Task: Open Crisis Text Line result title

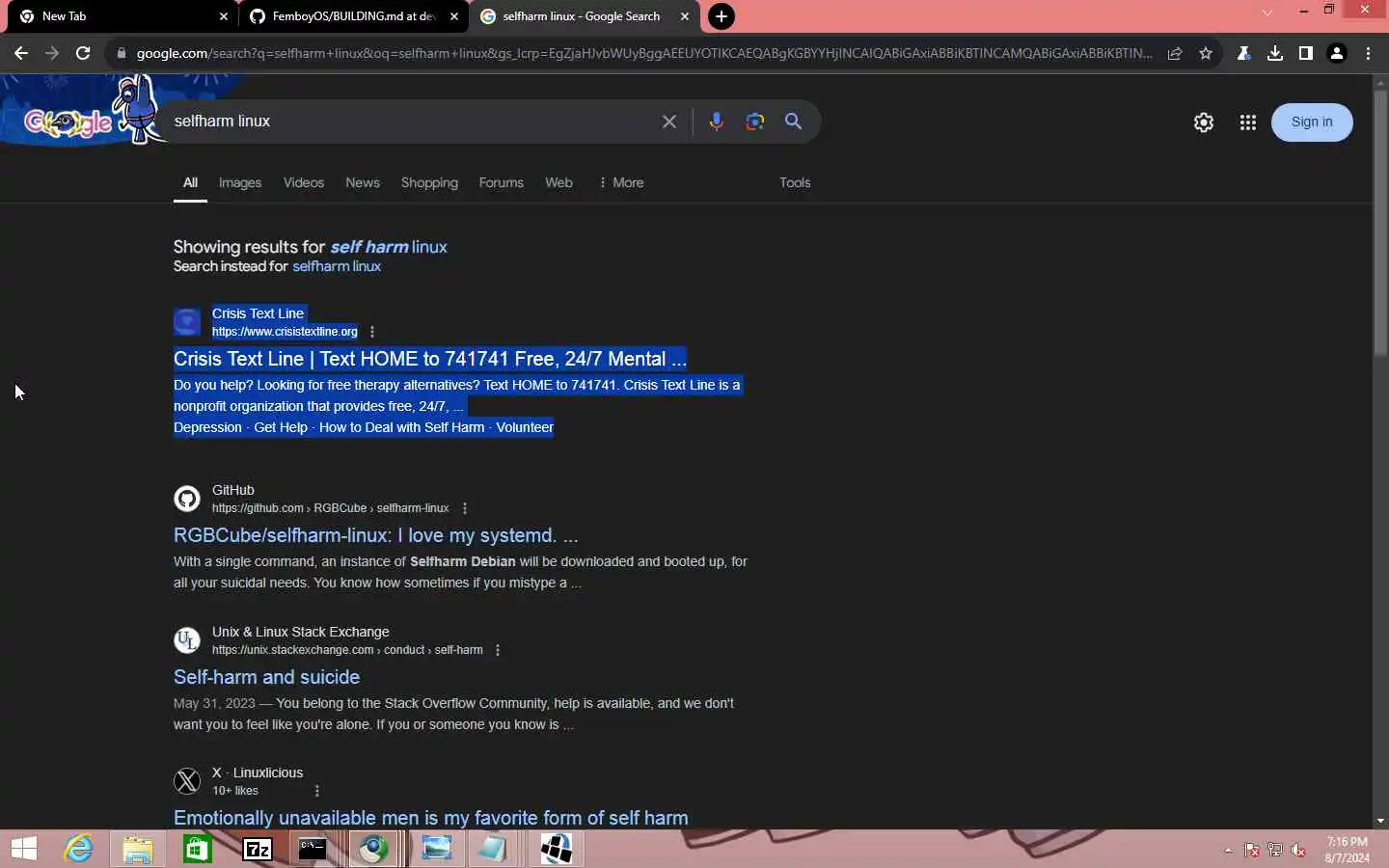Action: (430, 359)
